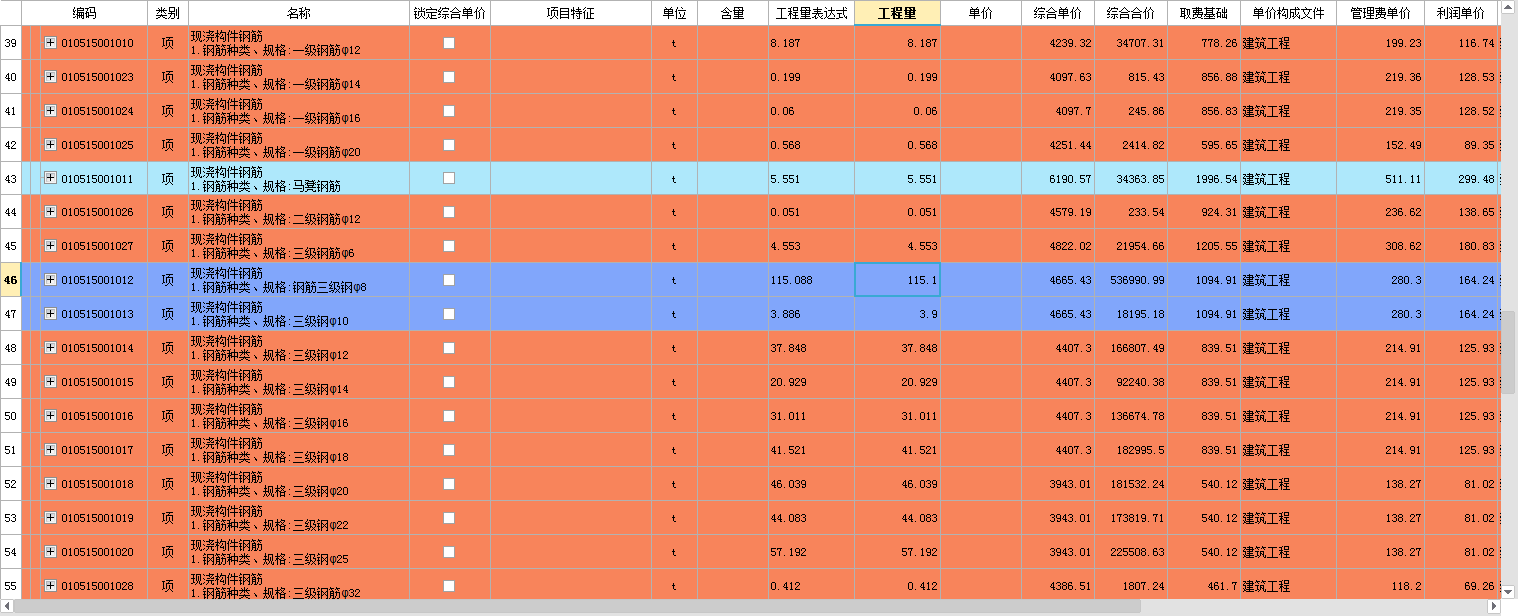Click the scroll-right arrow at bottom
Screen dimensions: 1518x616
pos(1493,607)
